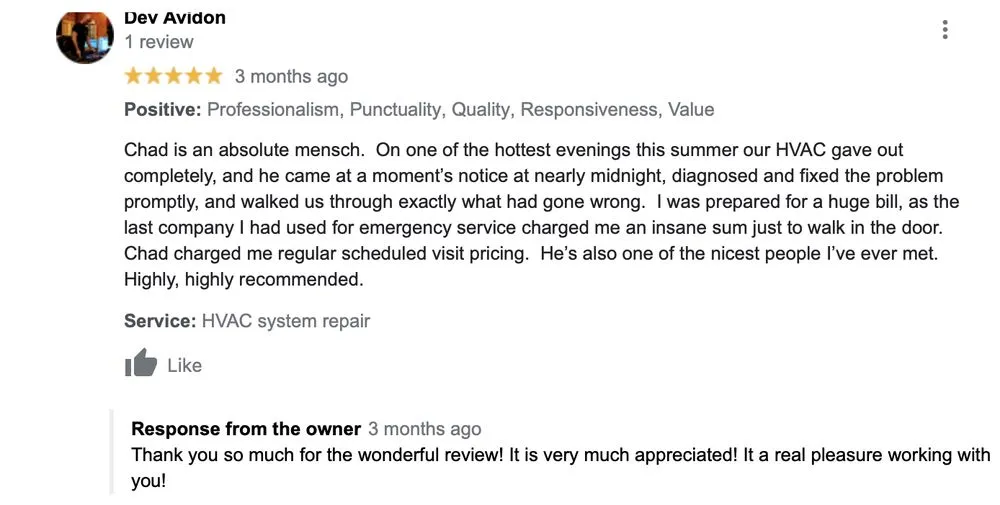Click the thumbs-up Like icon
The width and height of the screenshot is (1000, 505).
point(141,364)
